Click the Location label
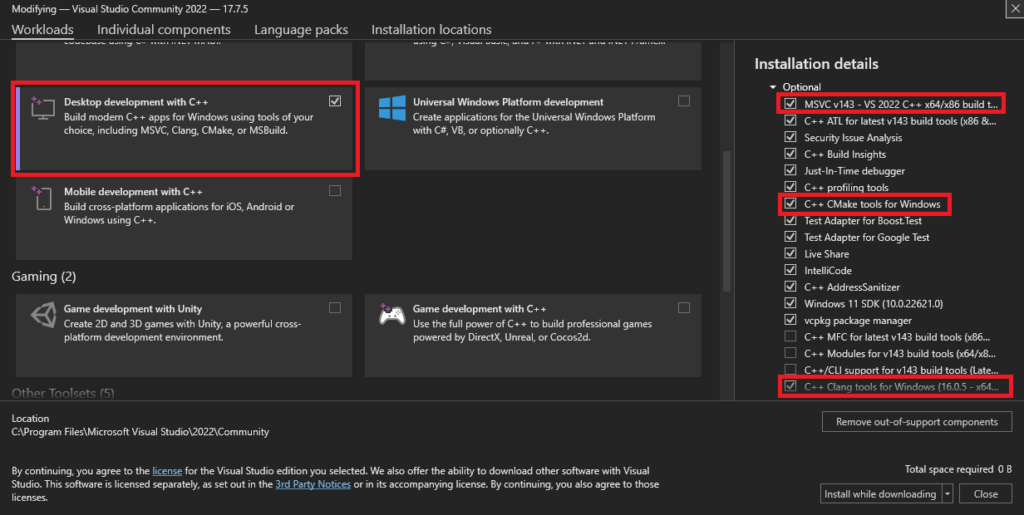 click(30, 418)
